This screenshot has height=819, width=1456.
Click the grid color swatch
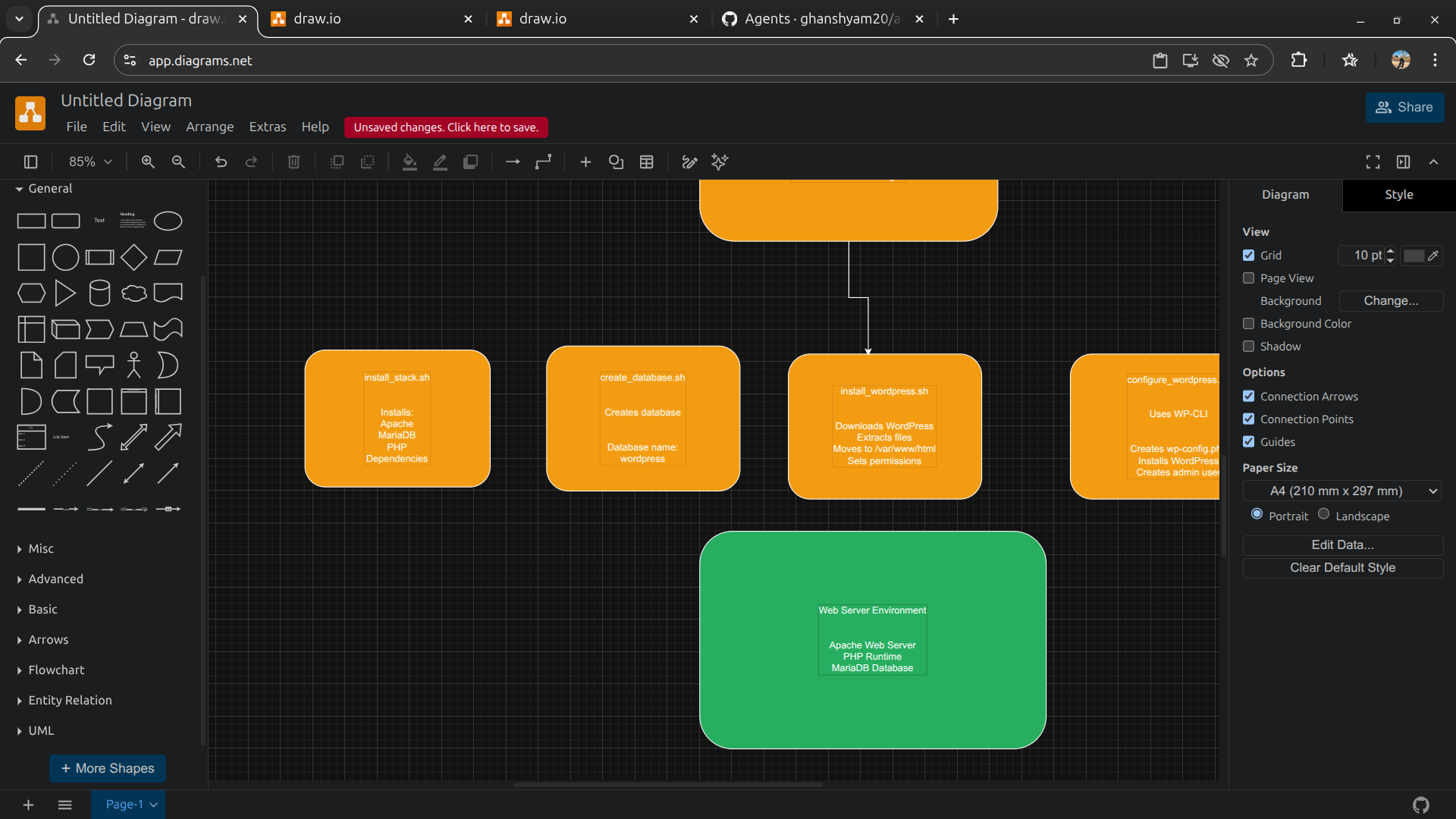[x=1414, y=256]
